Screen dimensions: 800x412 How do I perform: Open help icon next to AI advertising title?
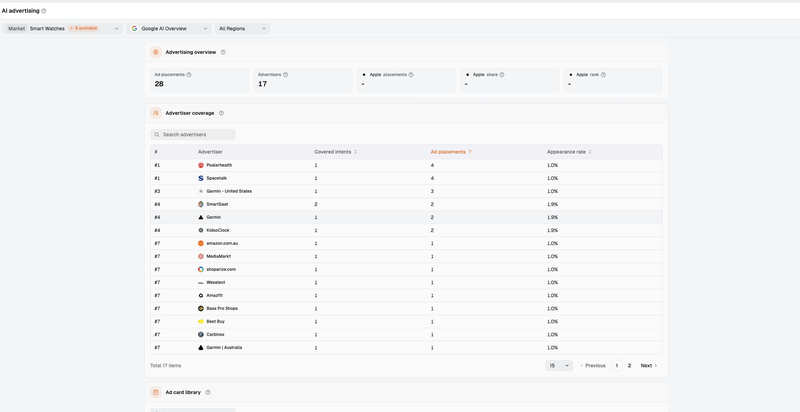point(43,11)
